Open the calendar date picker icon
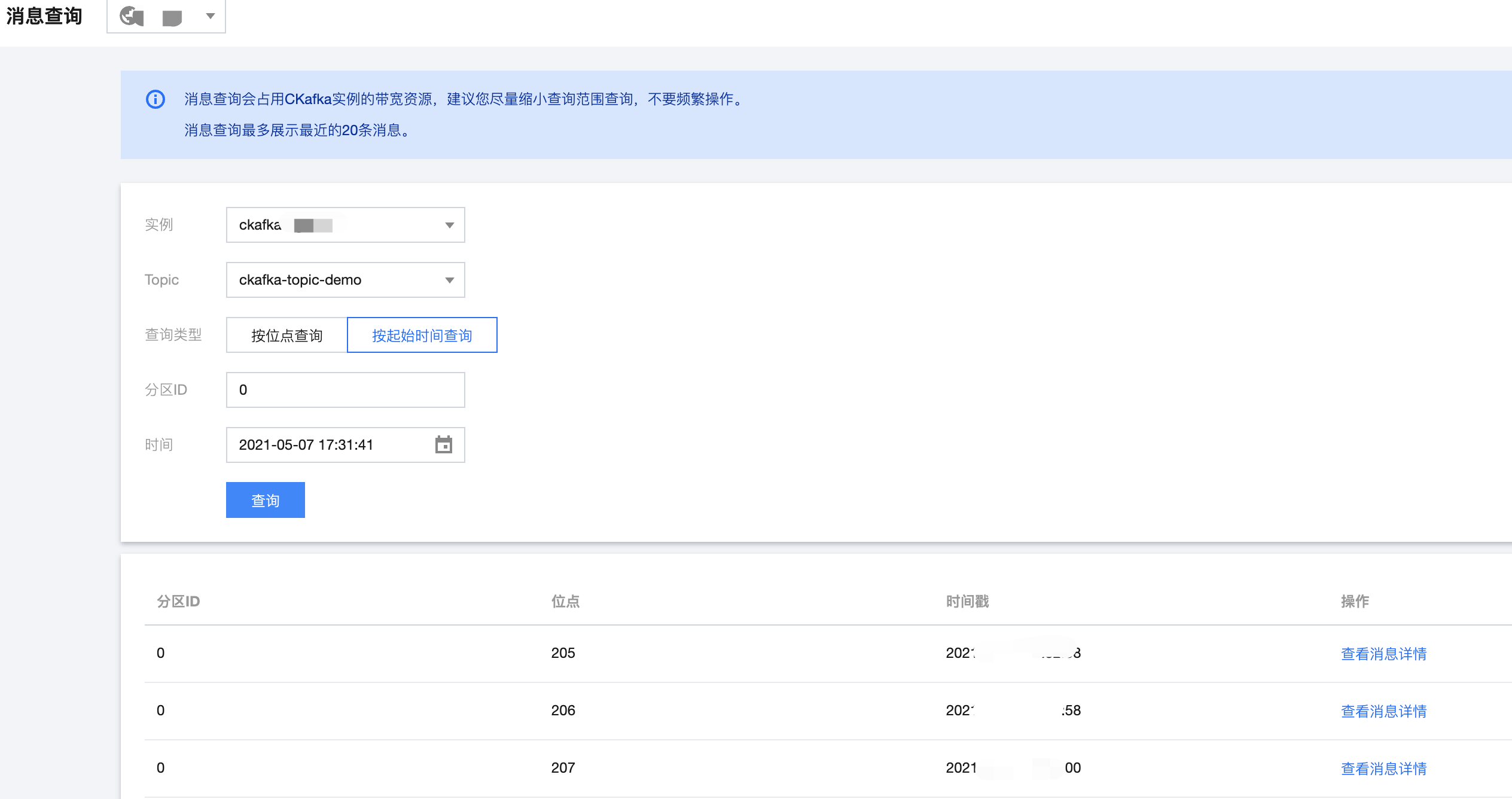Image resolution: width=1512 pixels, height=799 pixels. 443,445
